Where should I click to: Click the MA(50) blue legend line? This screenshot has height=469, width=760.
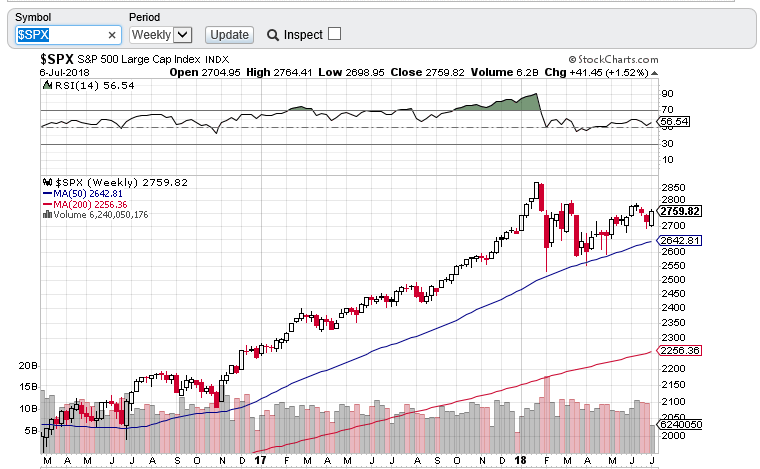[x=48, y=193]
